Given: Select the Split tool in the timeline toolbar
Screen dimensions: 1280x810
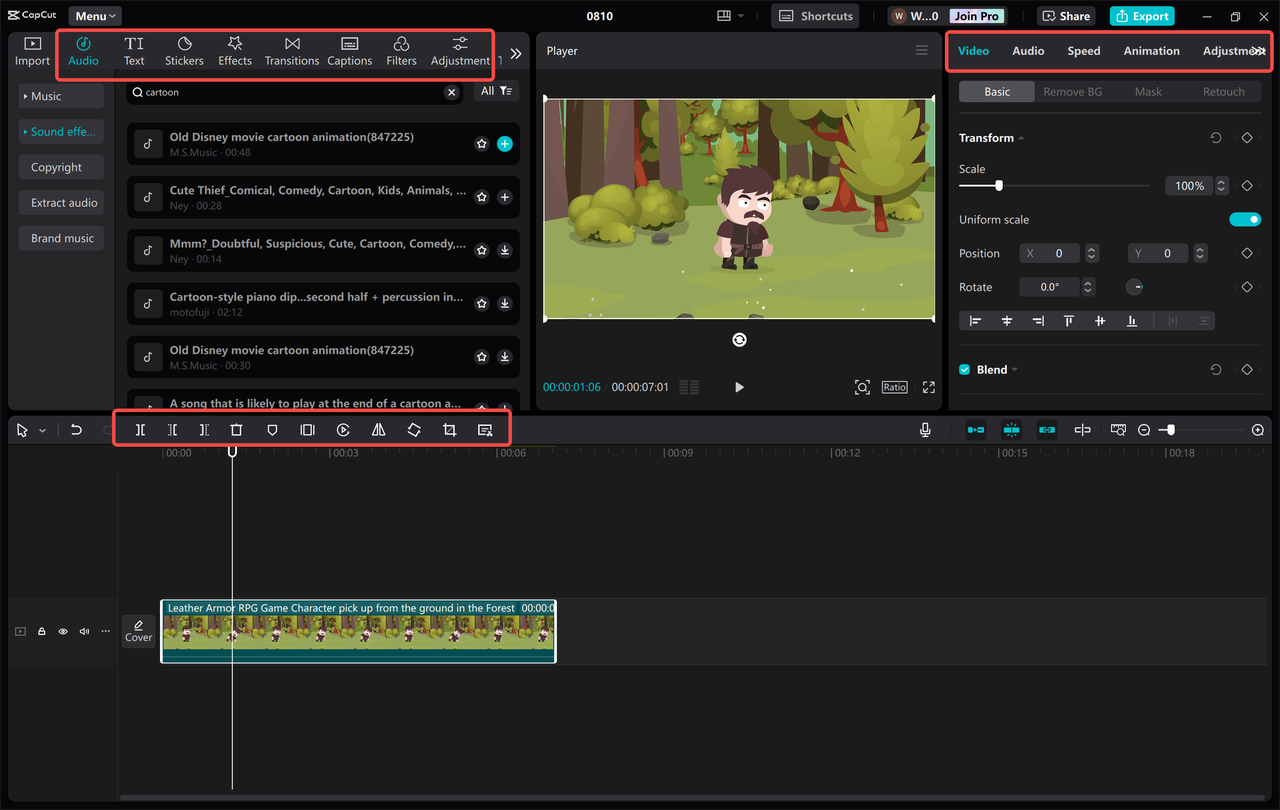Looking at the screenshot, I should tap(140, 429).
